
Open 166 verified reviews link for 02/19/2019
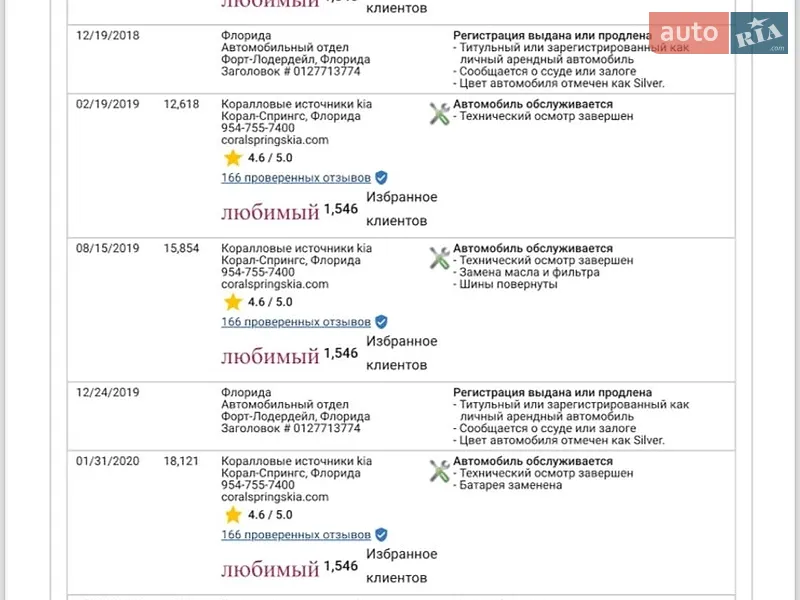[x=296, y=178]
